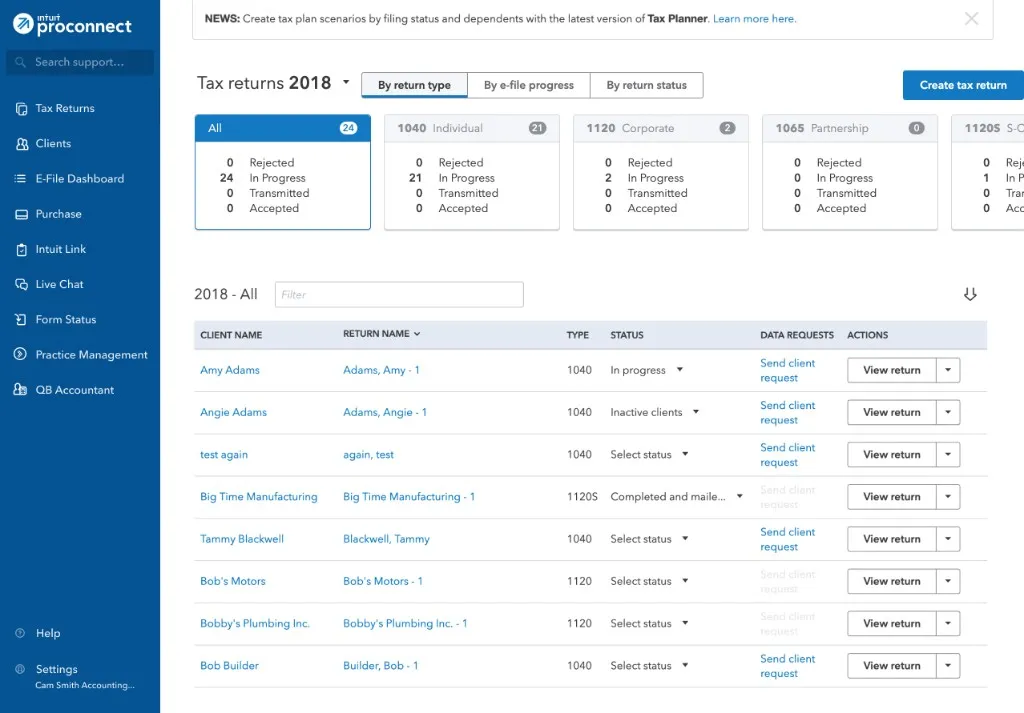Open Practice Management in the sidebar
The width and height of the screenshot is (1024, 713).
coord(91,355)
